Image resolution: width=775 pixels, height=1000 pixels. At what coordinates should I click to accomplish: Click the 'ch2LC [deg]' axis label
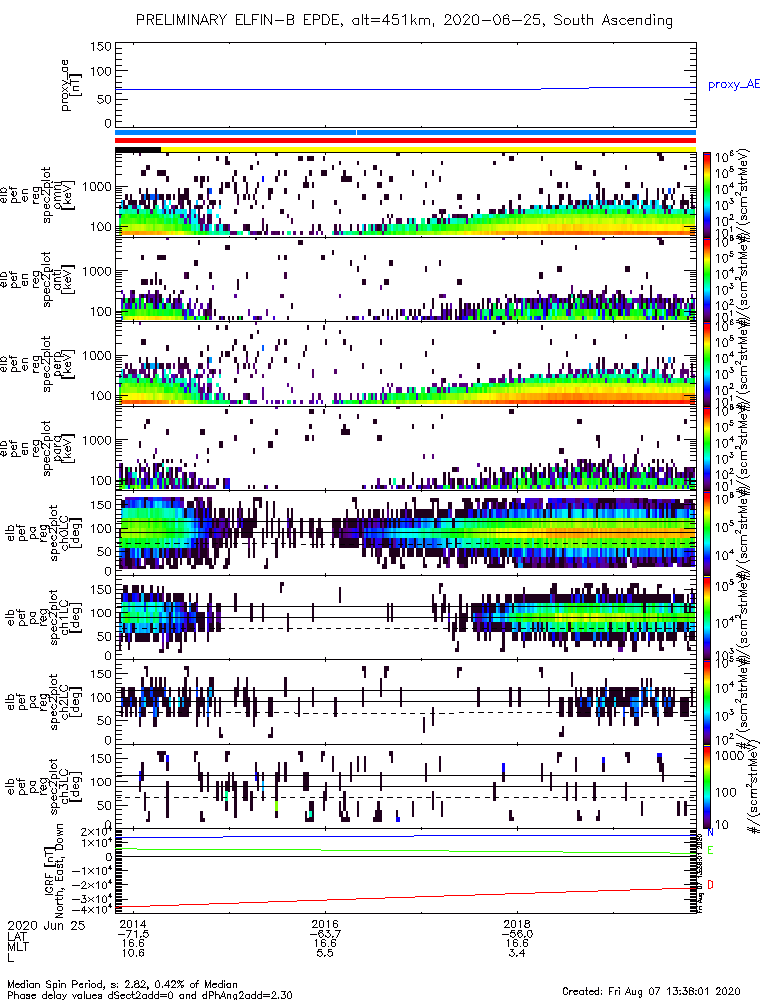click(68, 702)
